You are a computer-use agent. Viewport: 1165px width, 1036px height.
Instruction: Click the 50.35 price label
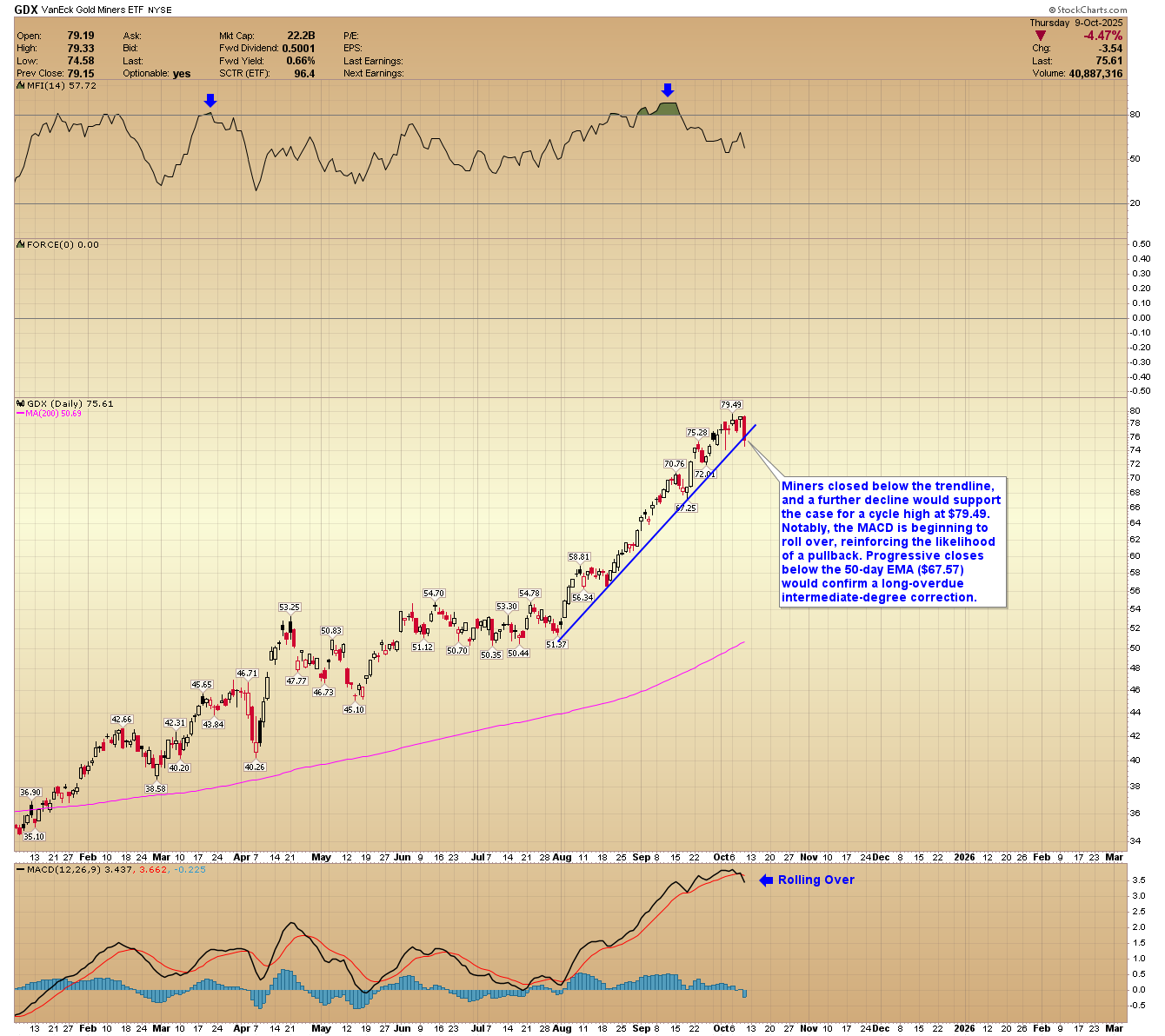coord(491,655)
